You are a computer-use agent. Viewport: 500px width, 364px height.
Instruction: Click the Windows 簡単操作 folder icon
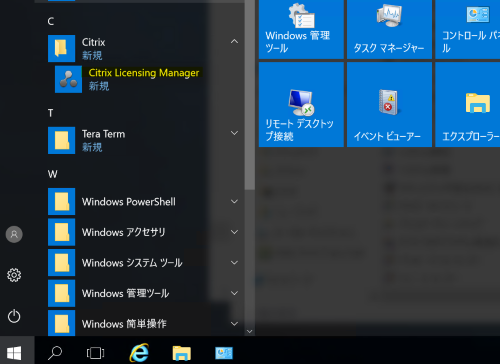[61, 323]
